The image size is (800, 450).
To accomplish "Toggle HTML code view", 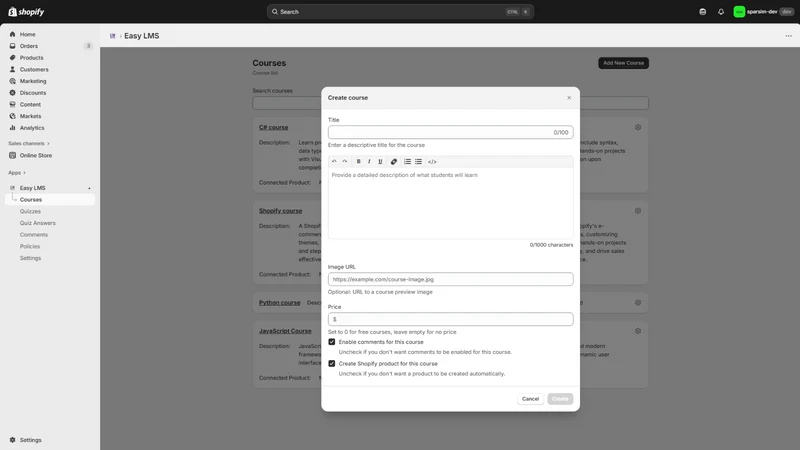I will (432, 162).
